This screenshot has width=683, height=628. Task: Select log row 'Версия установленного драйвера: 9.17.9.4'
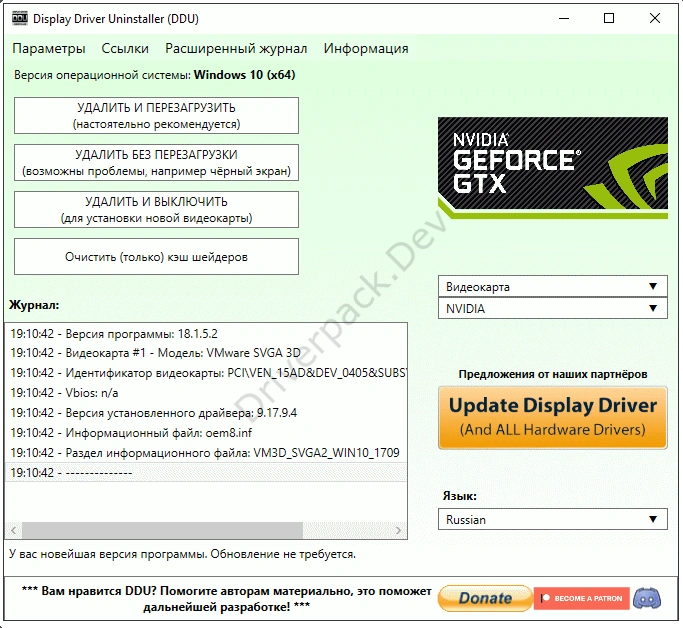[x=206, y=413]
